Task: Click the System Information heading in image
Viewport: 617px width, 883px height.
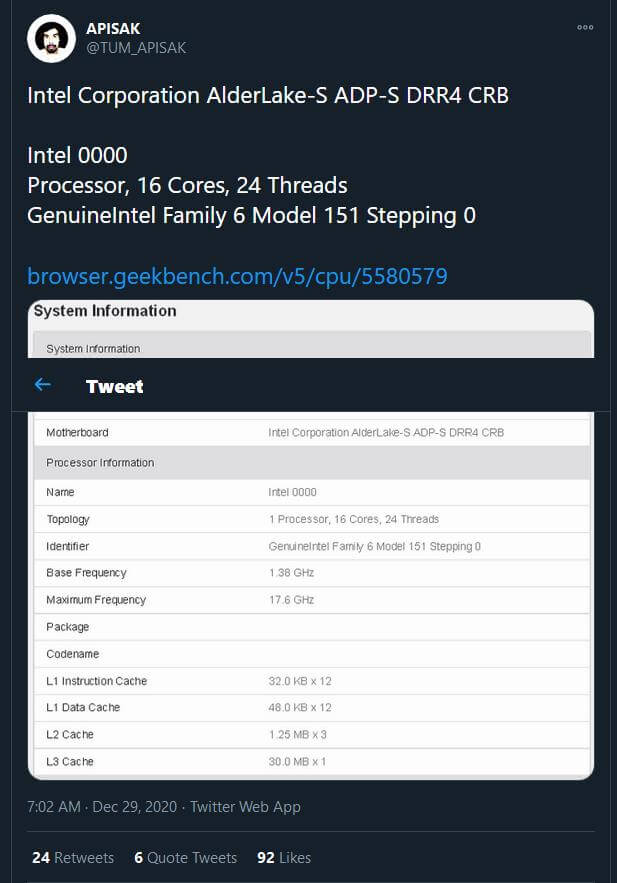Action: (x=105, y=311)
